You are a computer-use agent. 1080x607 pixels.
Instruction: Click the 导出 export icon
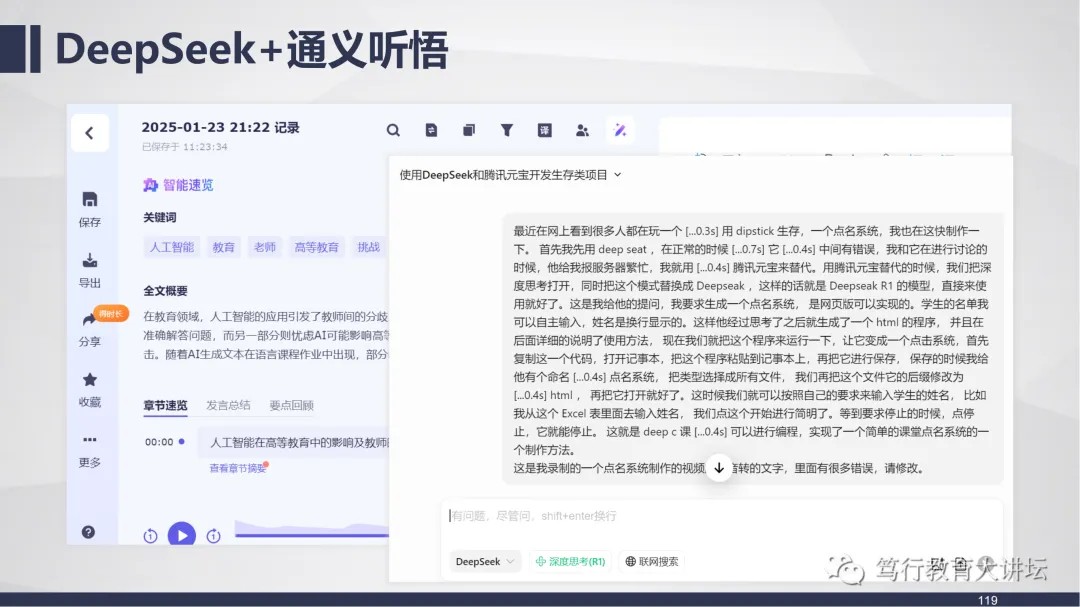[x=90, y=261]
